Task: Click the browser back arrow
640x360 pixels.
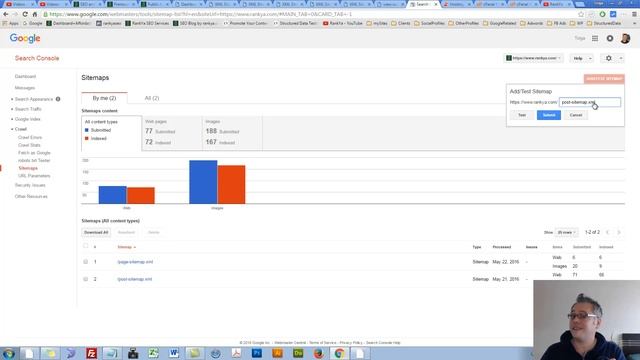Action: click(6, 14)
